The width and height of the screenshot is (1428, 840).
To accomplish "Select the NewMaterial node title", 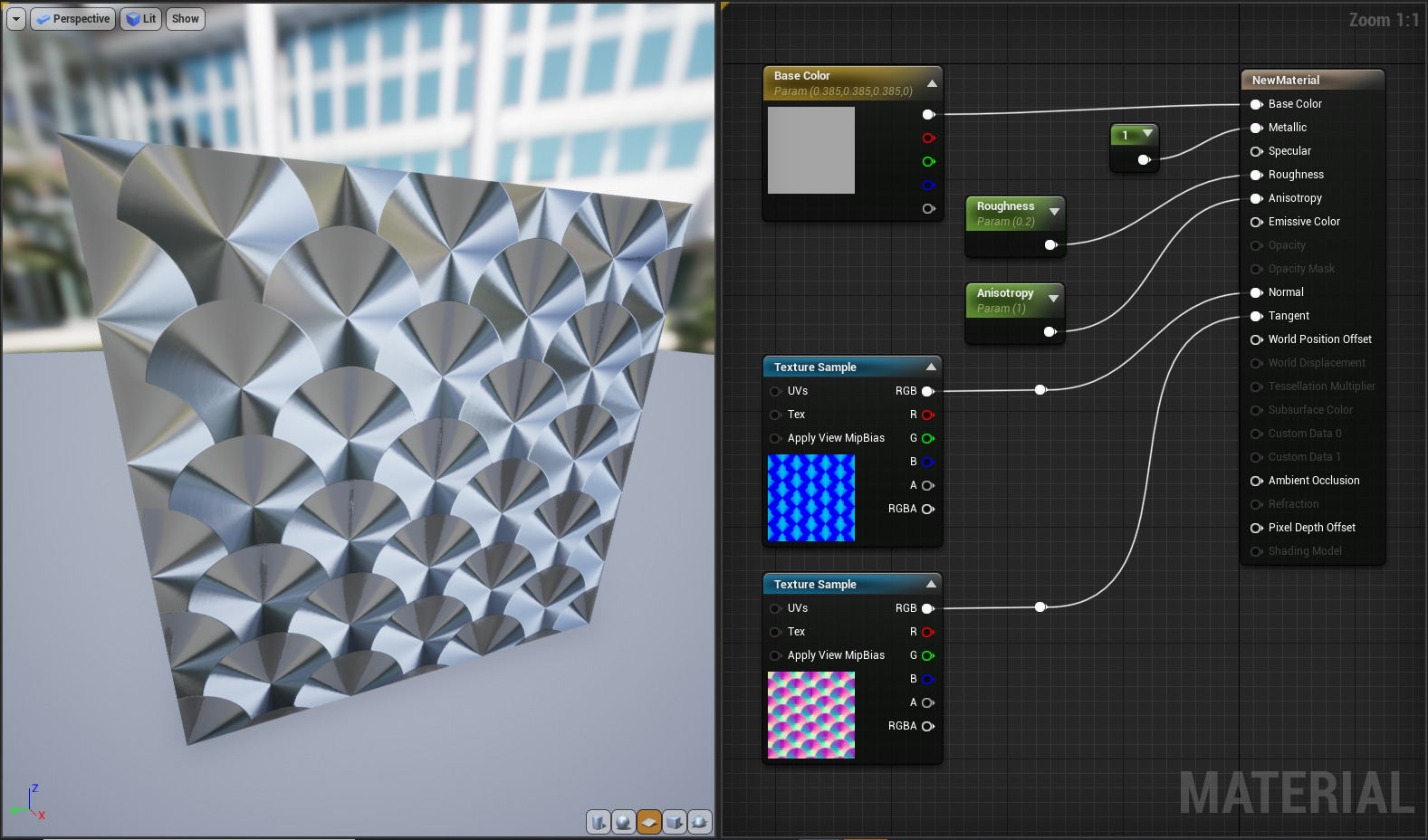I will pos(1285,81).
